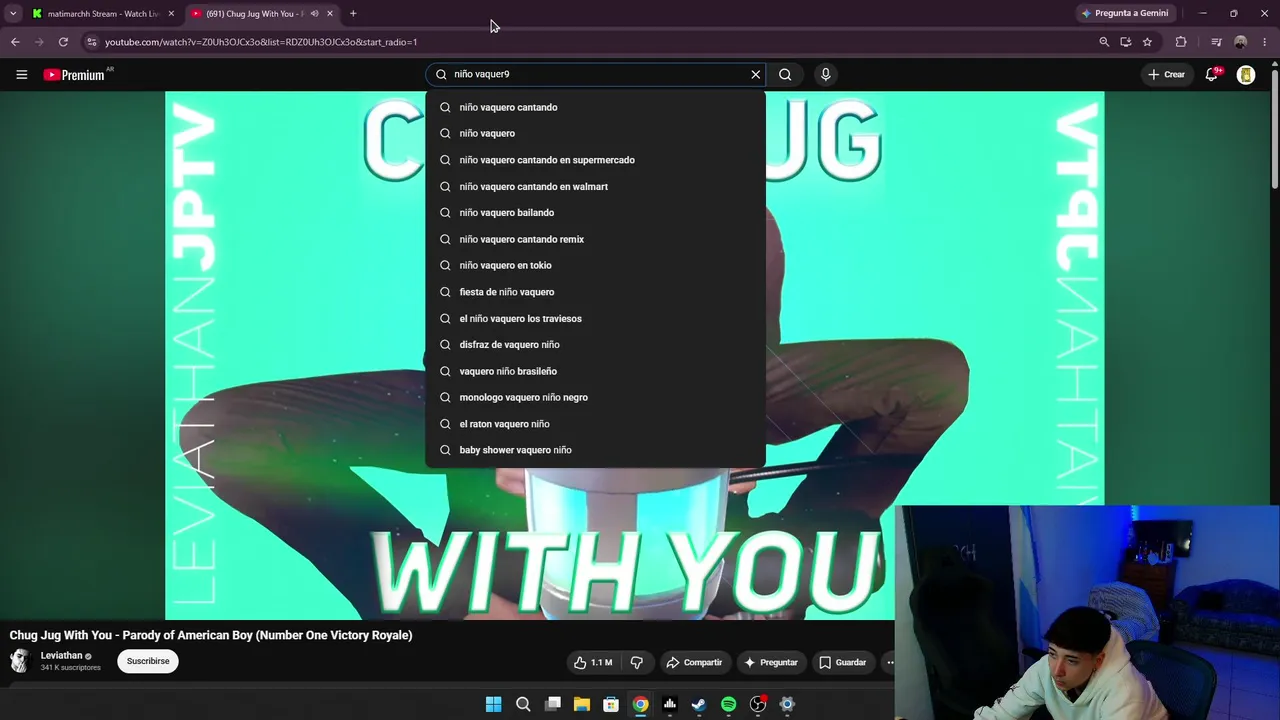
Task: Clear the search box text
Action: point(756,74)
